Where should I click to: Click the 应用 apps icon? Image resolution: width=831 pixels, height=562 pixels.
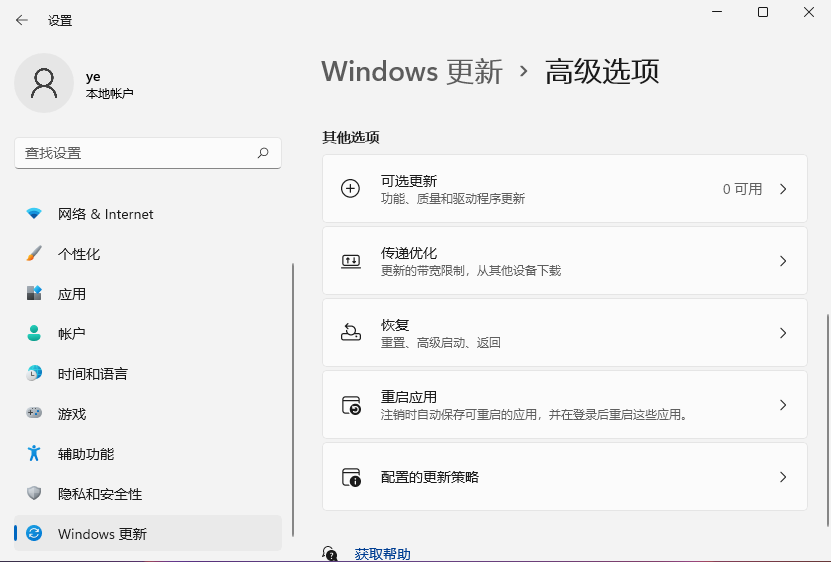[x=34, y=293]
